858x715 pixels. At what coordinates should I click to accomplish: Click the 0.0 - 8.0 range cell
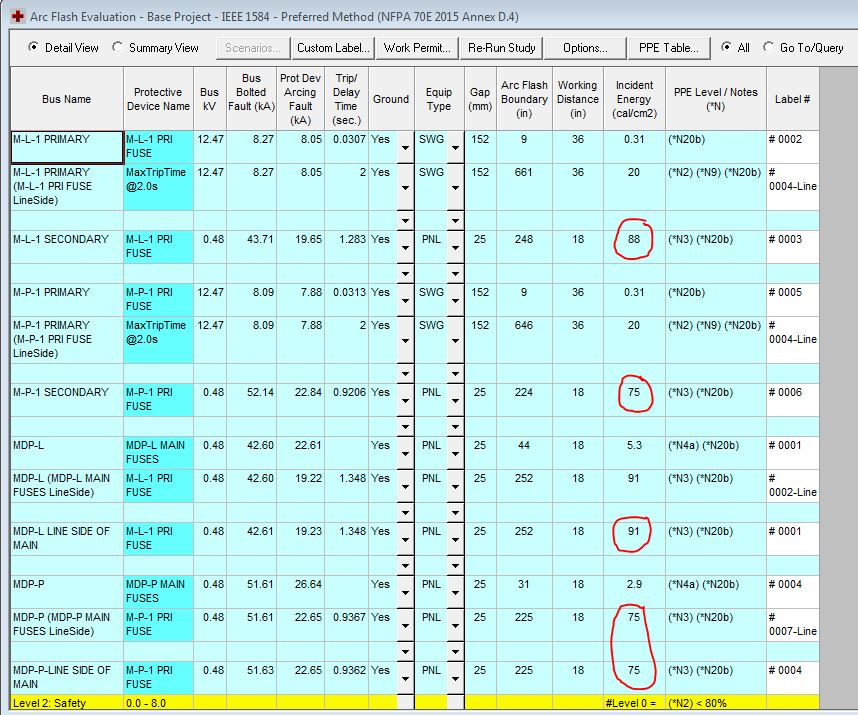coord(158,703)
